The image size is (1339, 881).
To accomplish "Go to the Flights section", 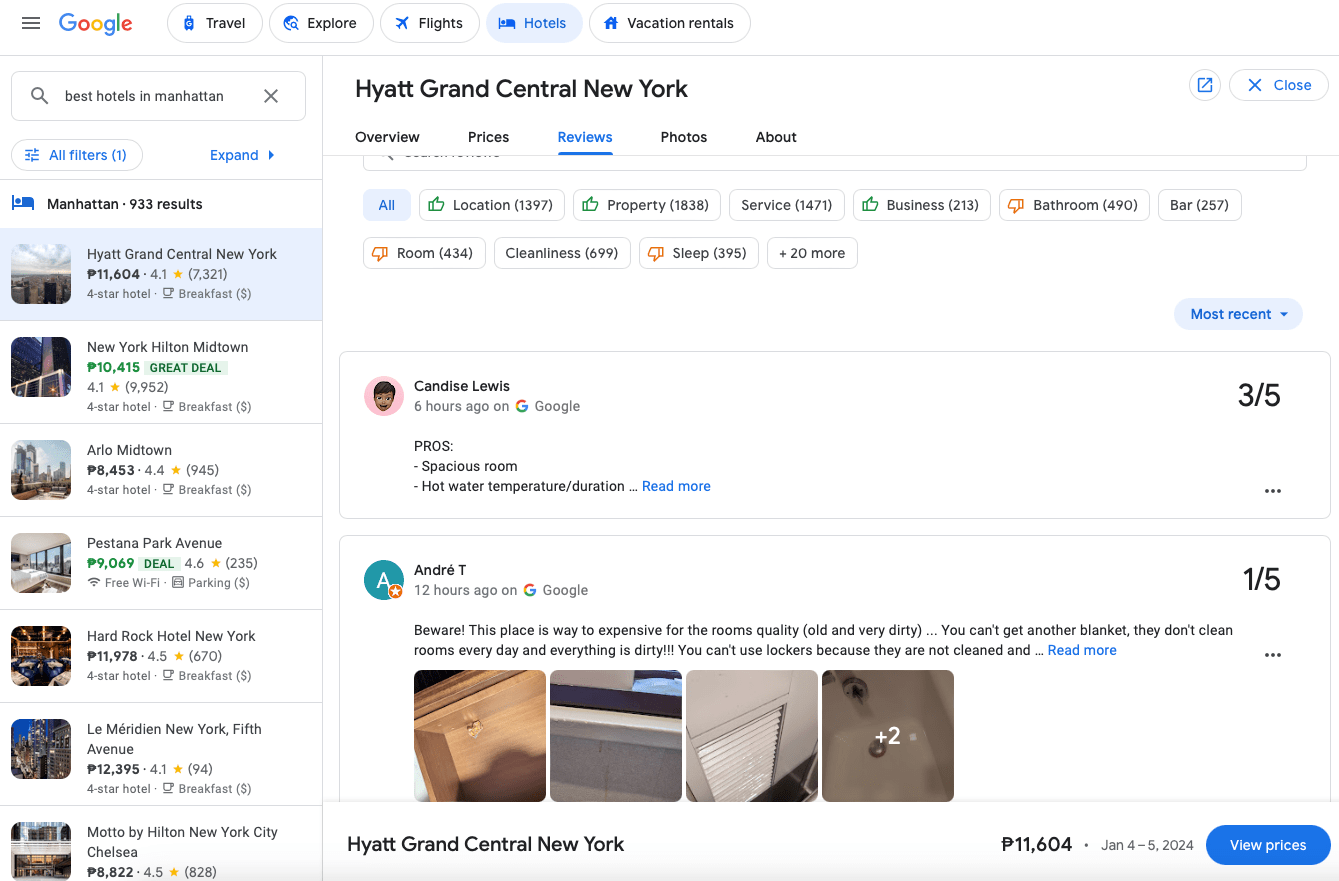I will (430, 23).
